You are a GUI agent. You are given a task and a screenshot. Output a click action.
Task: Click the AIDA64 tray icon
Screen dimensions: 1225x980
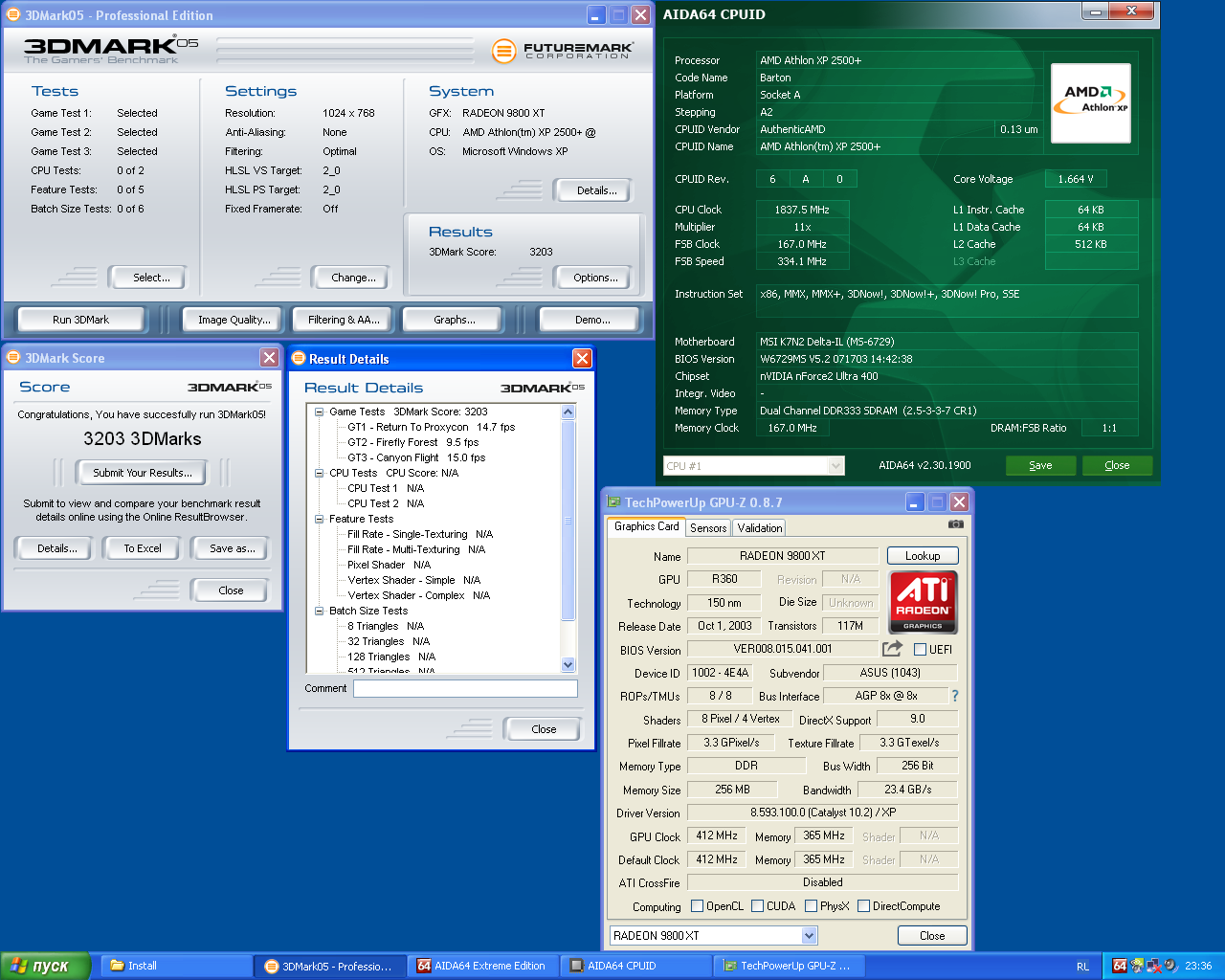[x=1120, y=966]
